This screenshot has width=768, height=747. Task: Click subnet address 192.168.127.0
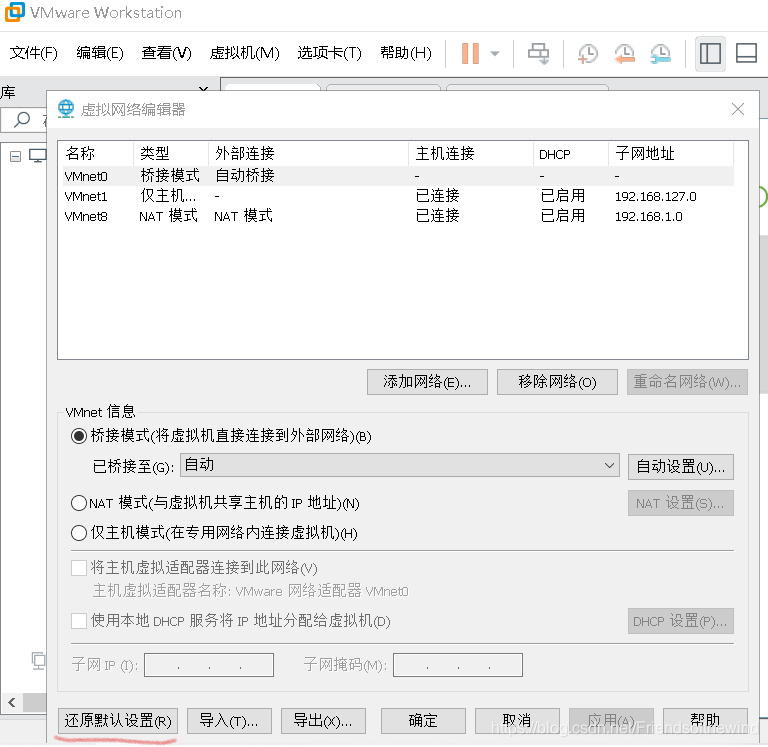pyautogui.click(x=655, y=196)
